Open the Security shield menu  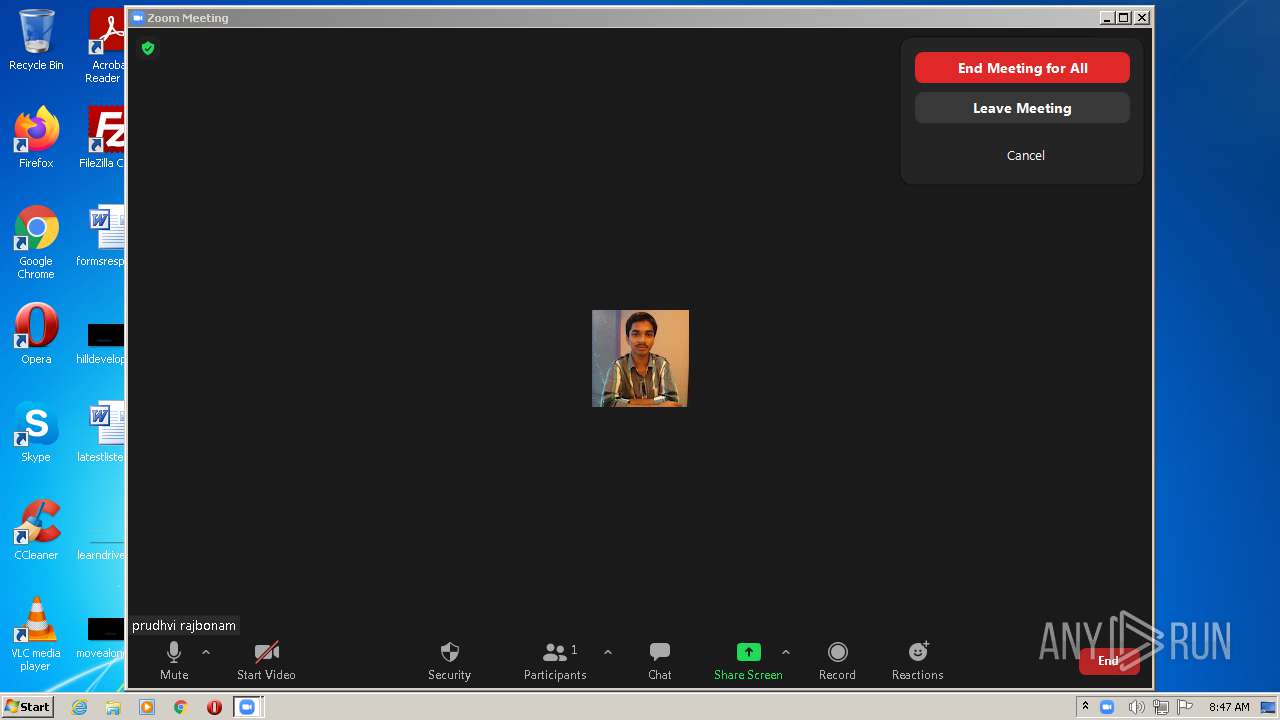[x=449, y=661]
